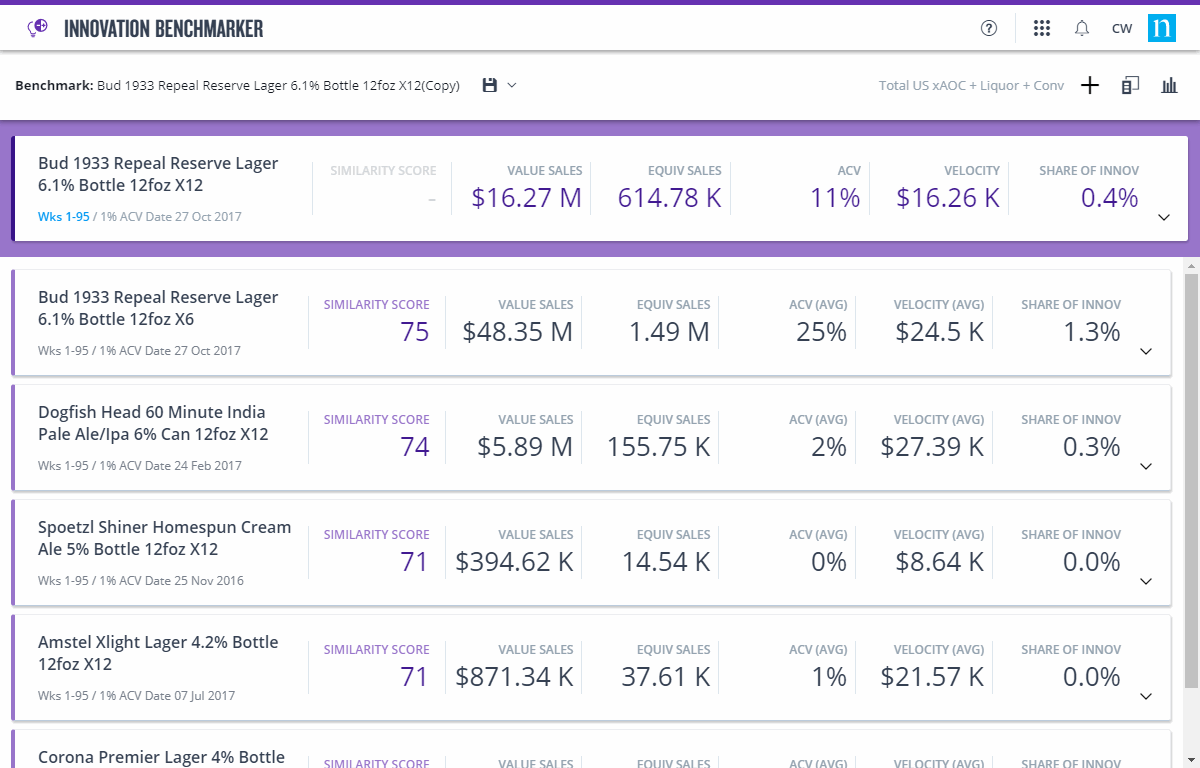Click the equiv sales '14.54 K'
The width and height of the screenshot is (1200, 768).
[x=666, y=562]
